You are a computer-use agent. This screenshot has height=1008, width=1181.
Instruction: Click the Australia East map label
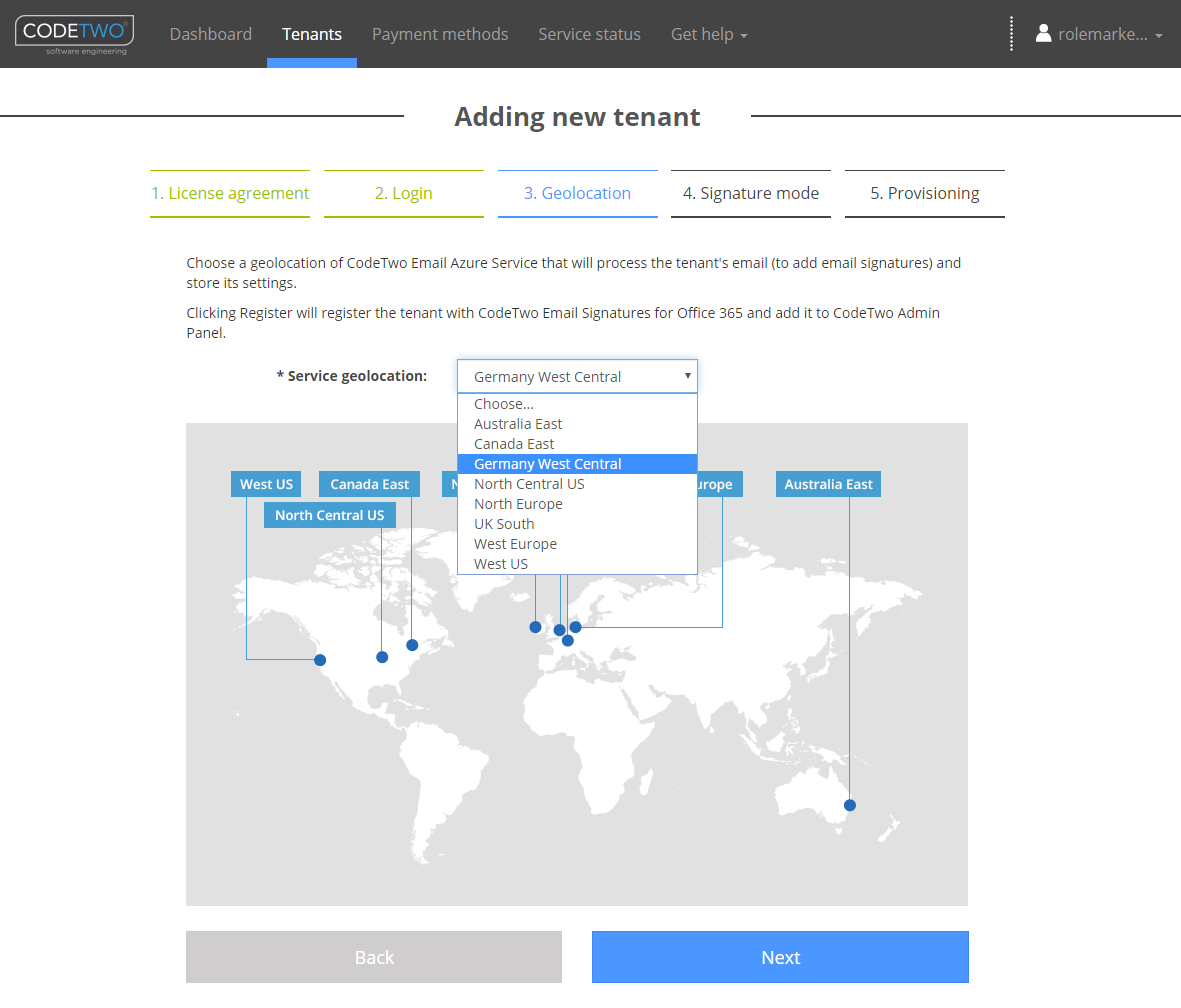pyautogui.click(x=828, y=484)
